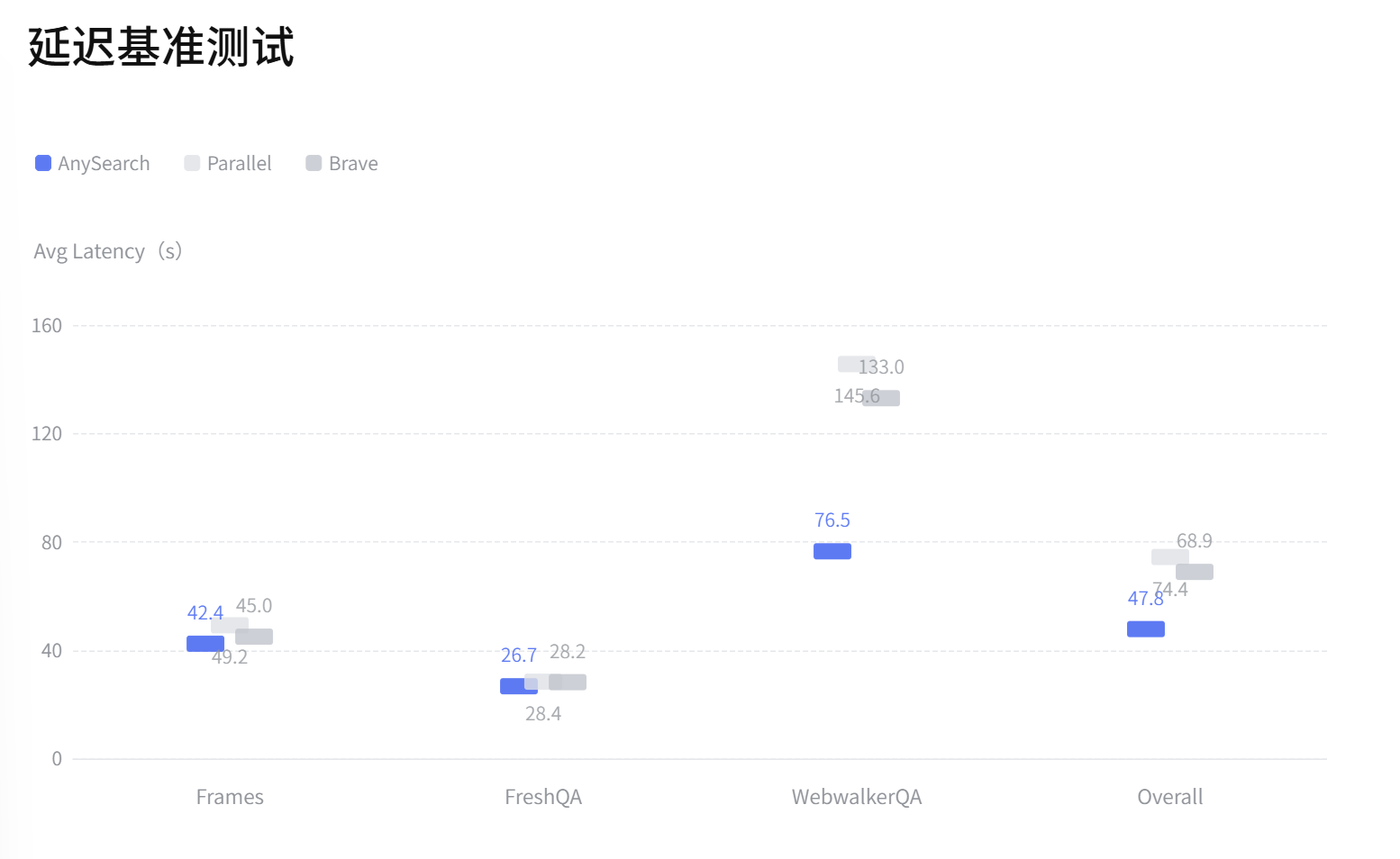The width and height of the screenshot is (1400, 859).
Task: Click the Brave marker in FreshQA
Action: (568, 683)
